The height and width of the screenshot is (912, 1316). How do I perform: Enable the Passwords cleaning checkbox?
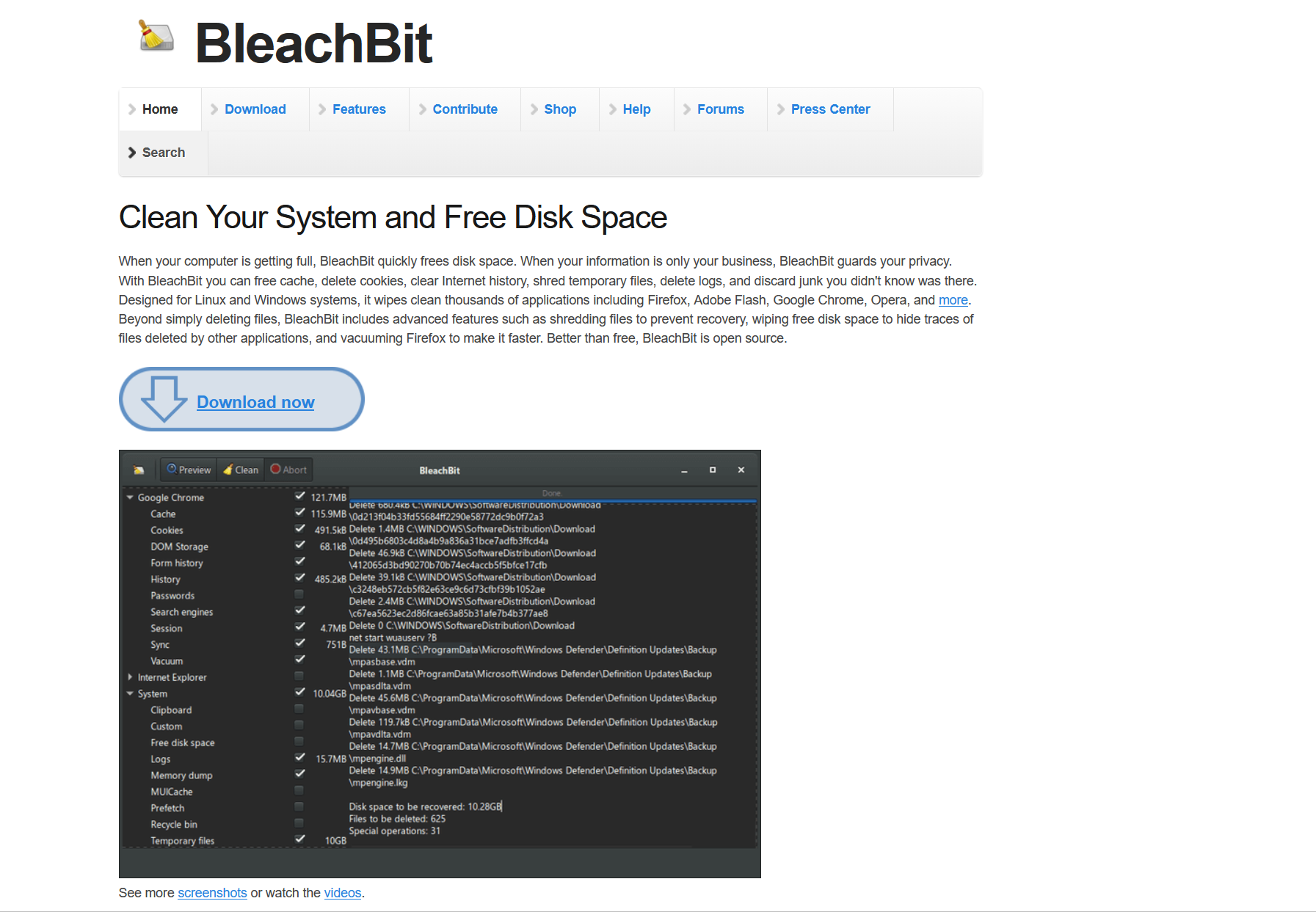299,594
